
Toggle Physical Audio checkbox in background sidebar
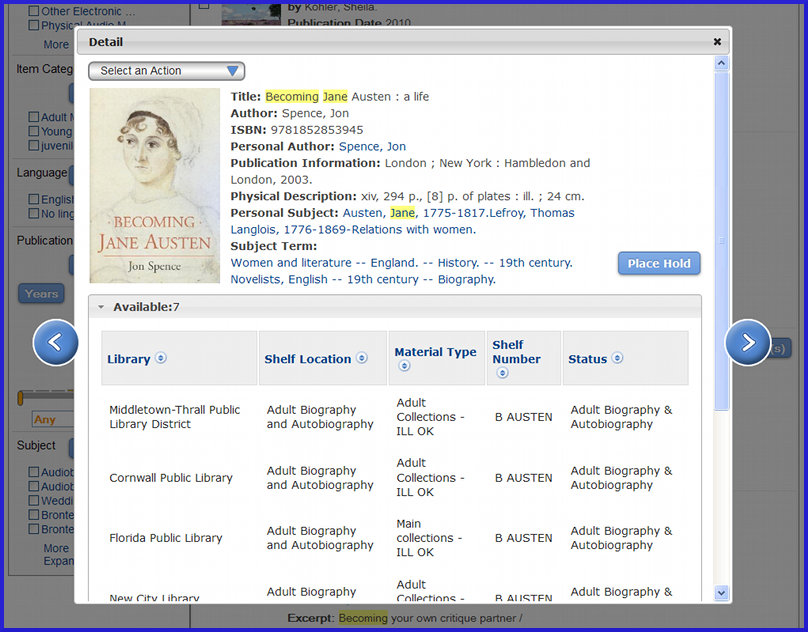[34, 25]
